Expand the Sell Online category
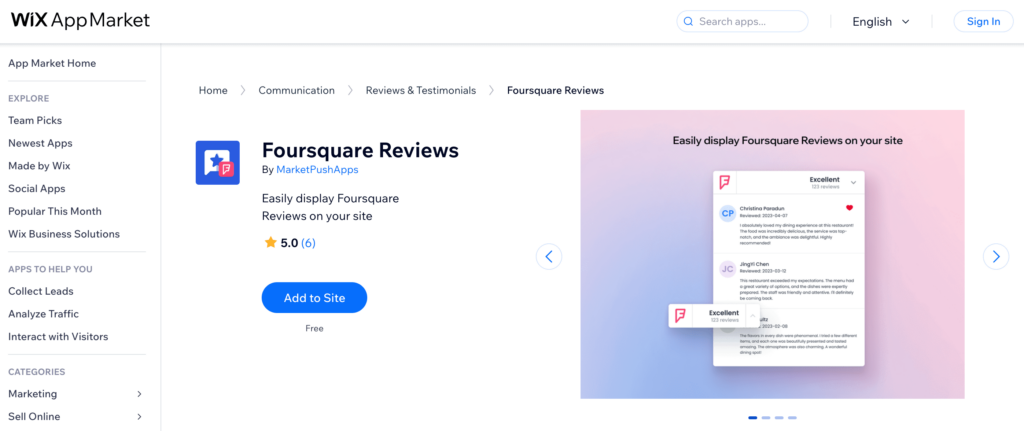The height and width of the screenshot is (431, 1024). (139, 417)
